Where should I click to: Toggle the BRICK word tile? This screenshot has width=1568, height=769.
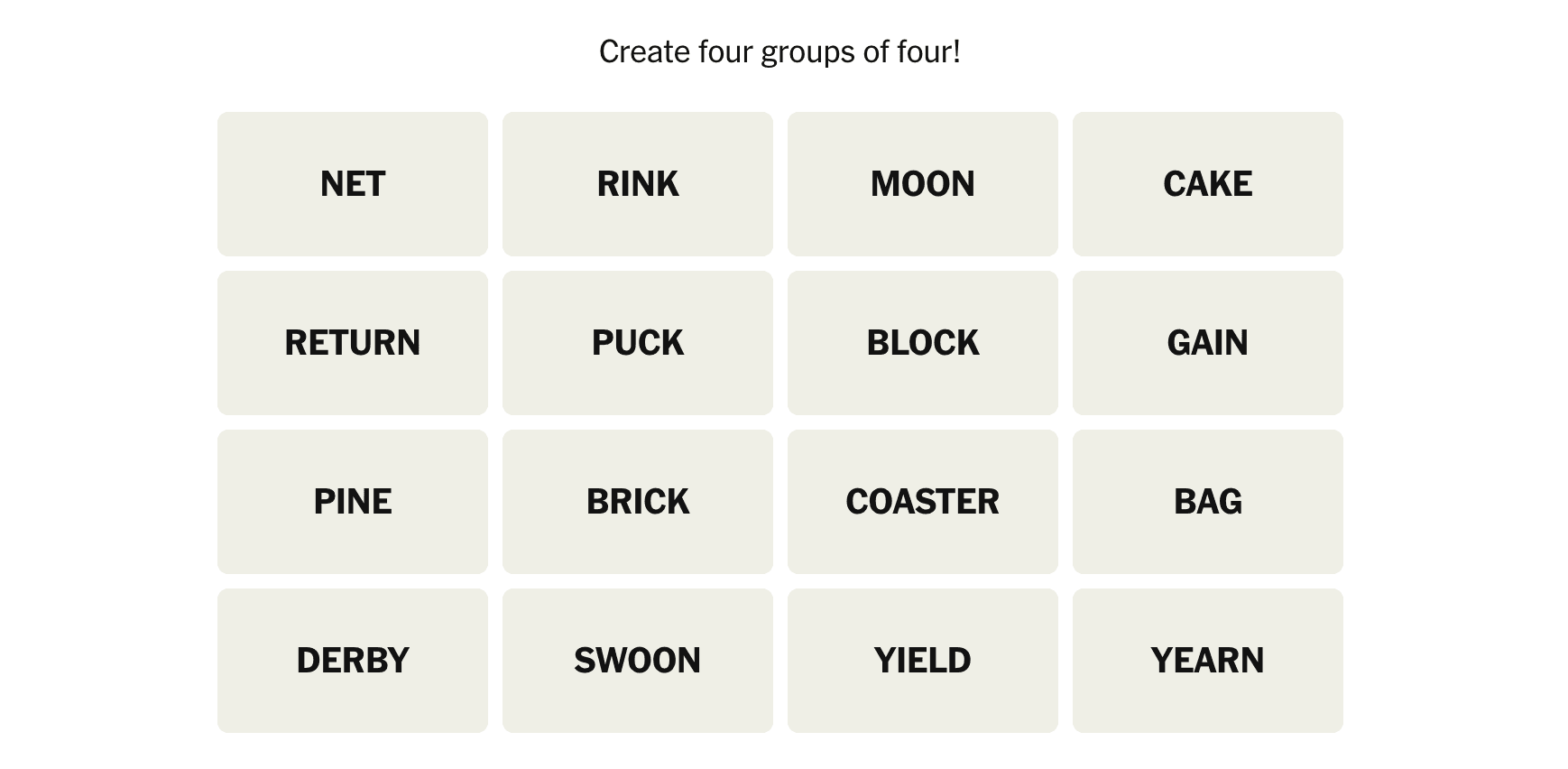point(637,502)
